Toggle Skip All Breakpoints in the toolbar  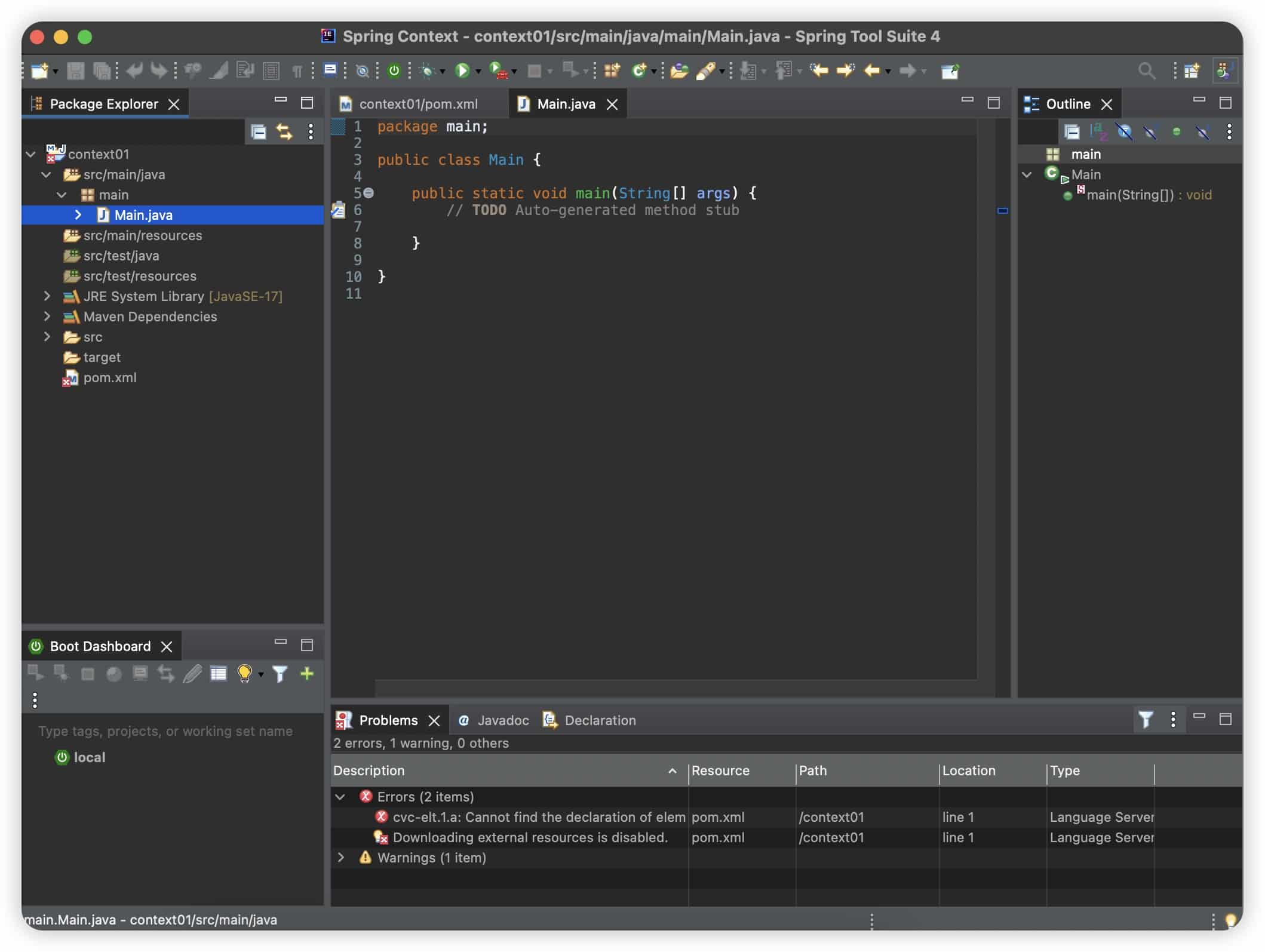pyautogui.click(x=362, y=71)
